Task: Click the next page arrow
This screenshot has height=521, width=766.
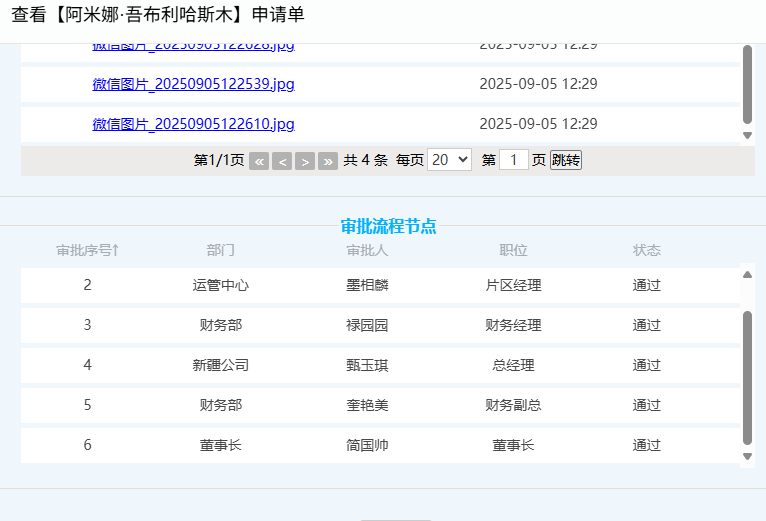Action: click(x=305, y=161)
